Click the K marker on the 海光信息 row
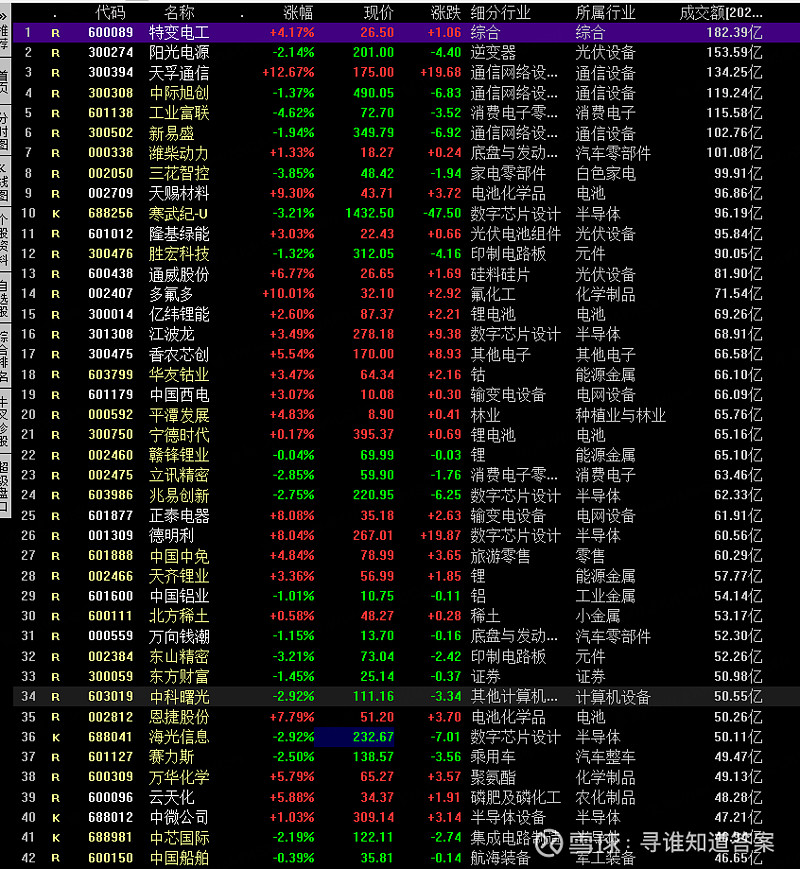 [x=55, y=738]
